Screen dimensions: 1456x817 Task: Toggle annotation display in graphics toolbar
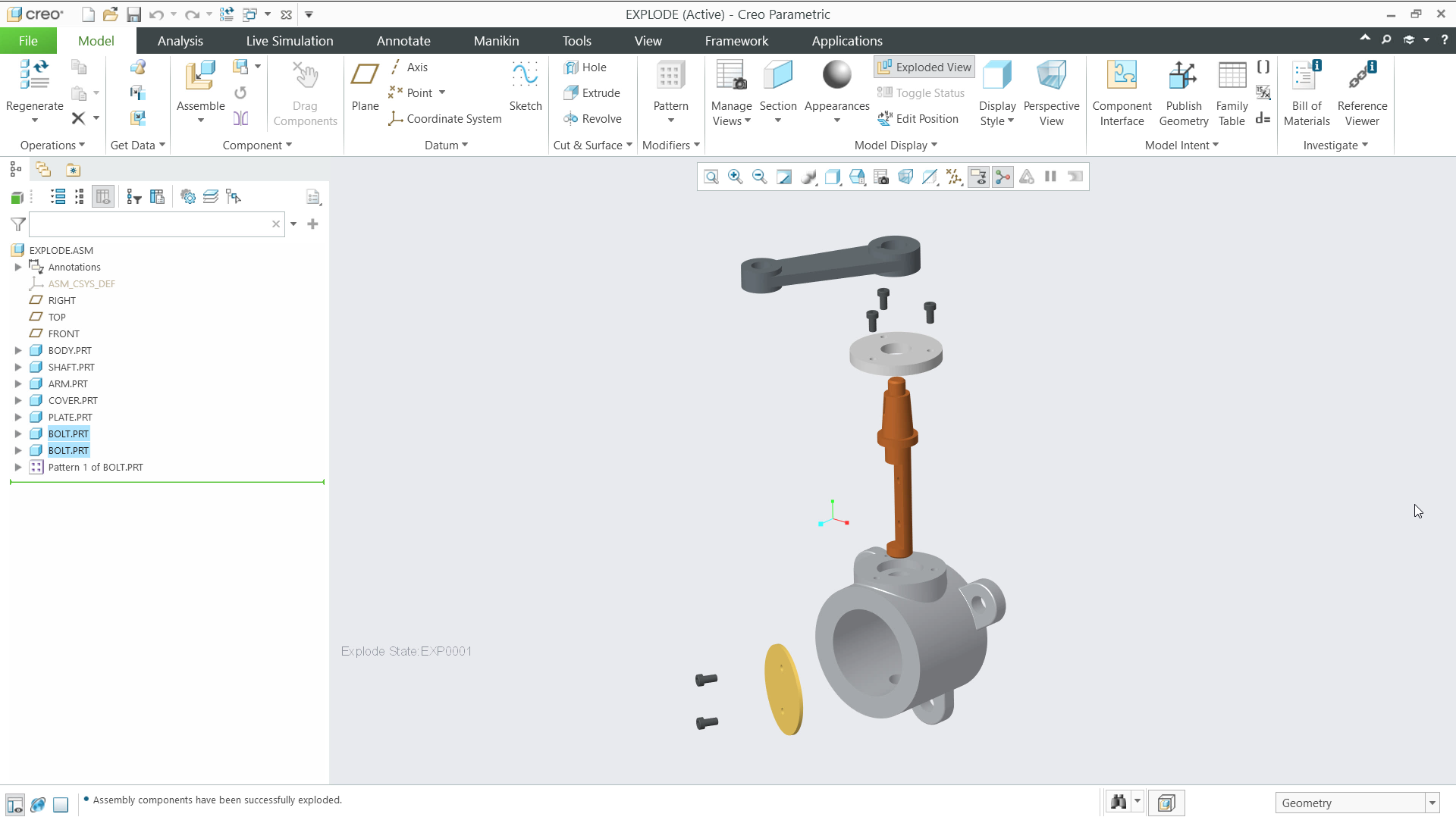coord(978,177)
